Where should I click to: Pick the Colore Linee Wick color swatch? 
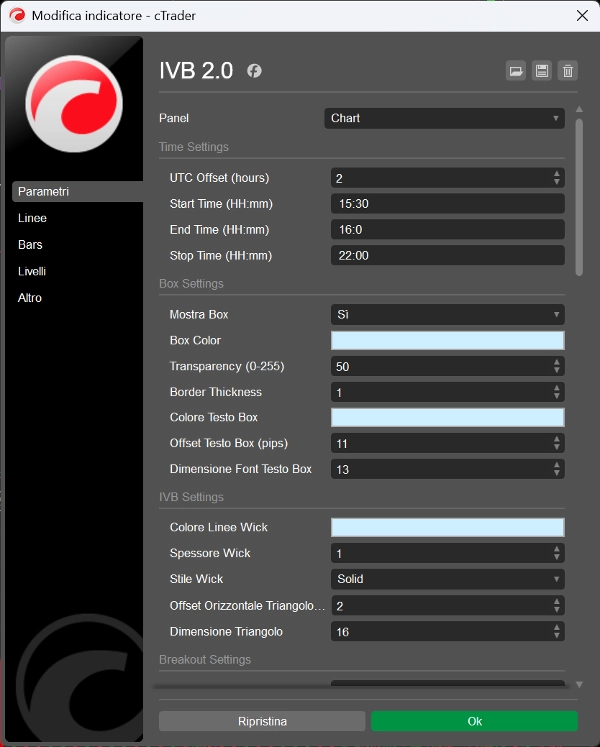point(447,527)
